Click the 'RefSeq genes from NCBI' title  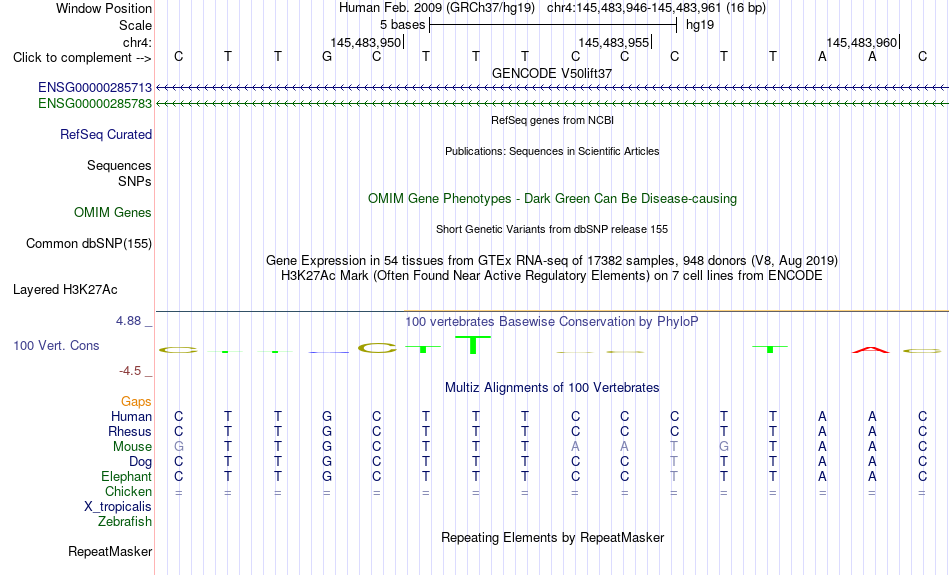coord(553,120)
